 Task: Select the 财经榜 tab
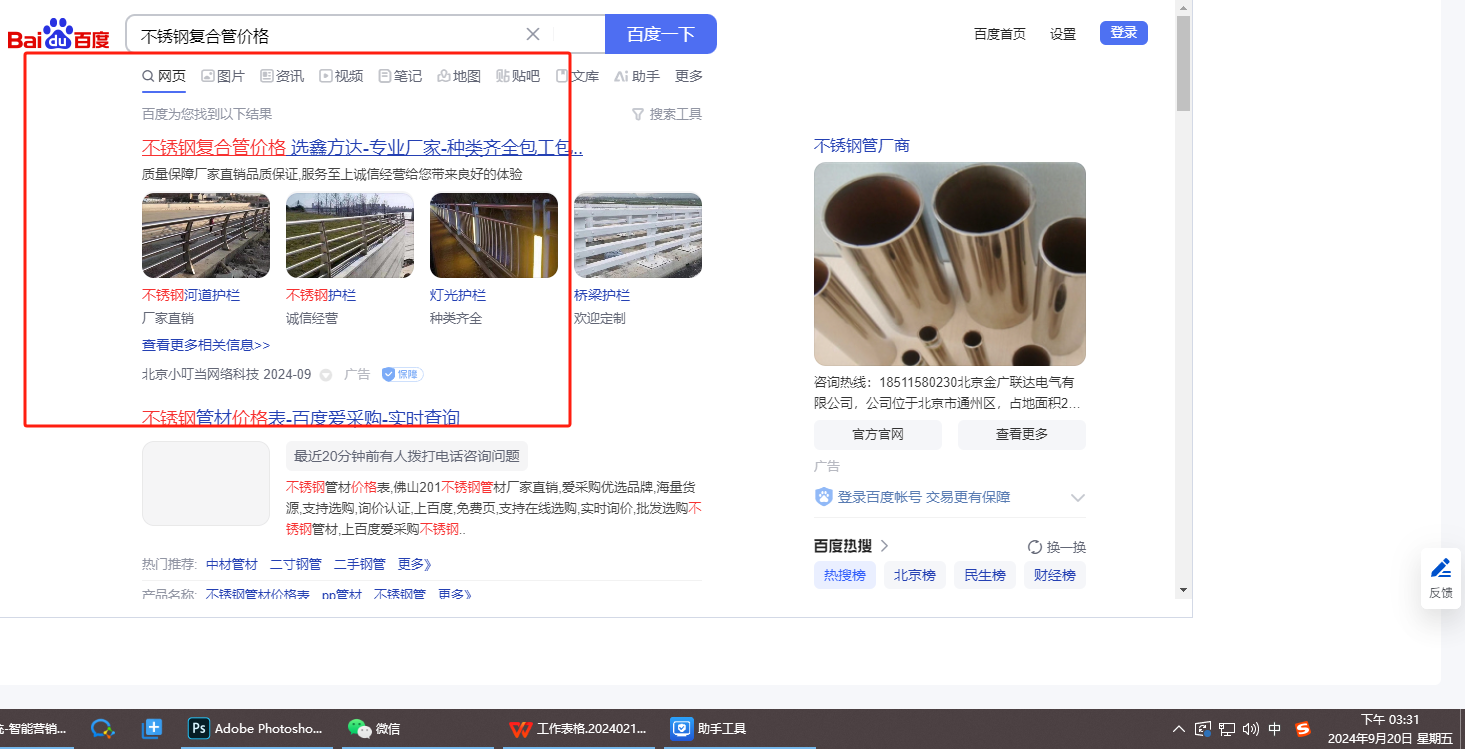pos(1055,575)
